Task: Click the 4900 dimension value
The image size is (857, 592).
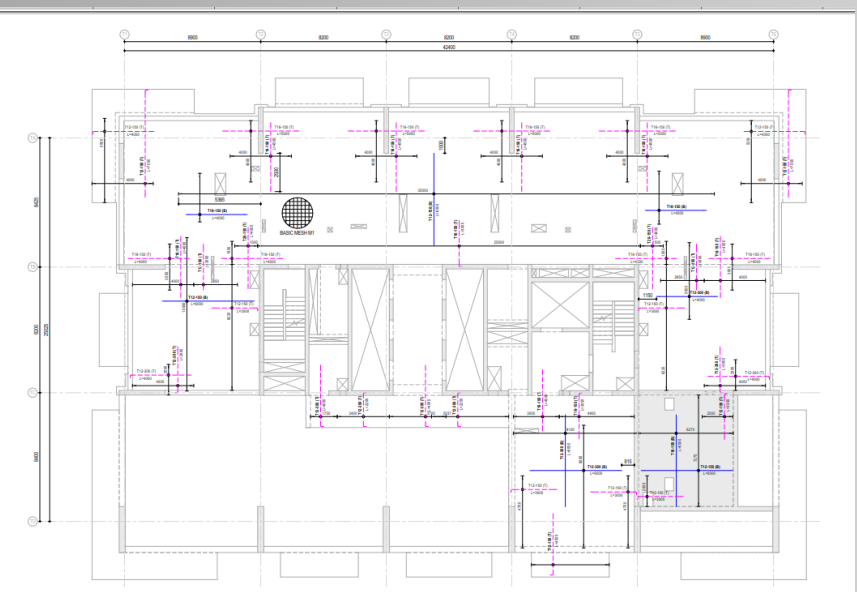Action: tap(591, 414)
